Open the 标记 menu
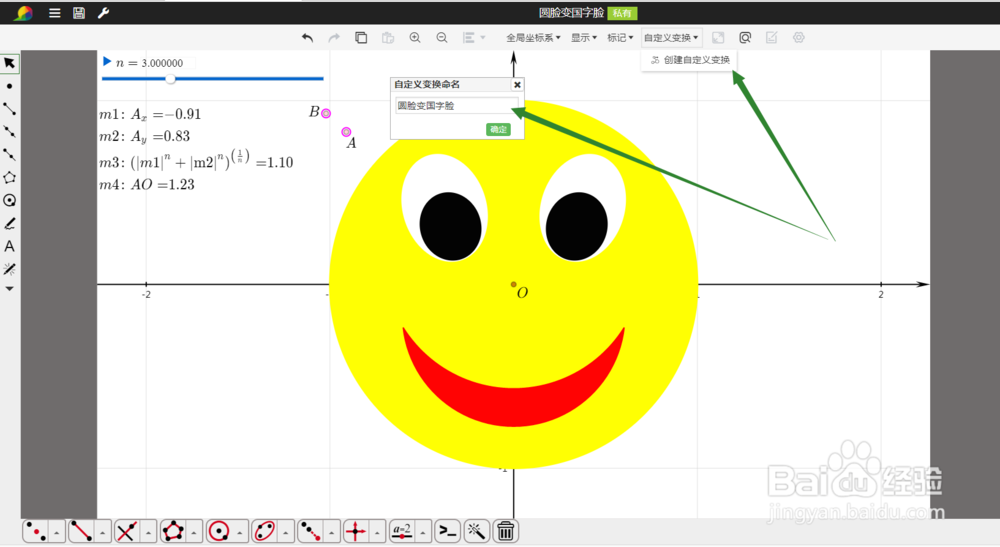 [x=620, y=38]
